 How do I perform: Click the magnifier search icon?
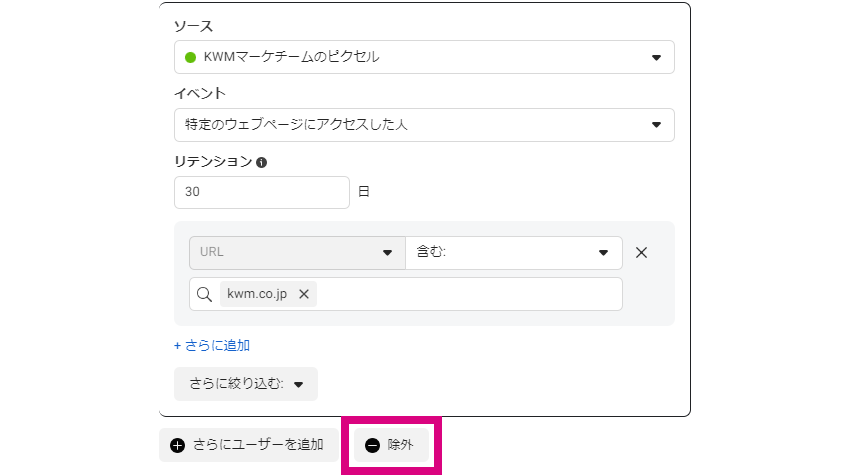(x=204, y=294)
